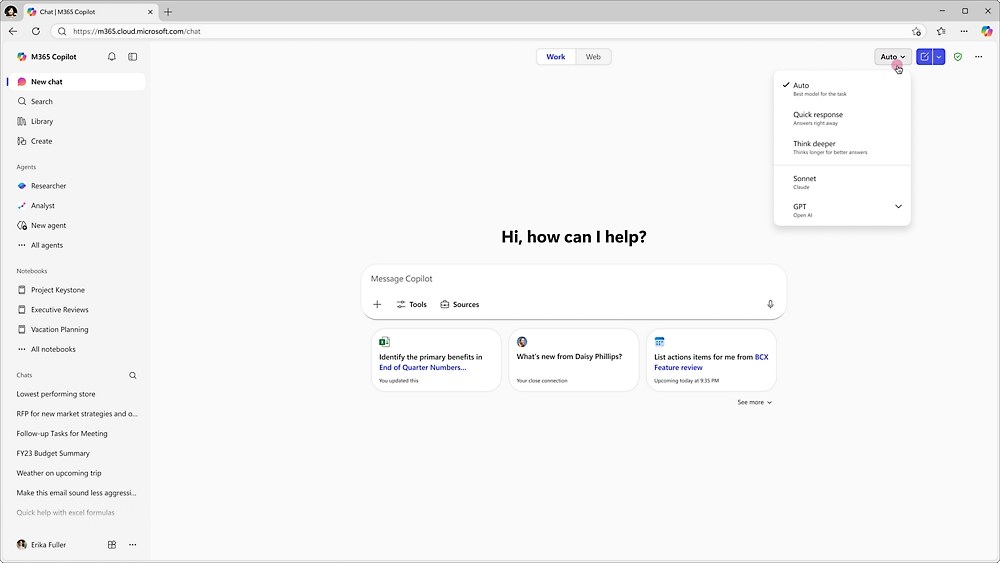Switch to Web tab
The image size is (1000, 563).
click(x=593, y=57)
